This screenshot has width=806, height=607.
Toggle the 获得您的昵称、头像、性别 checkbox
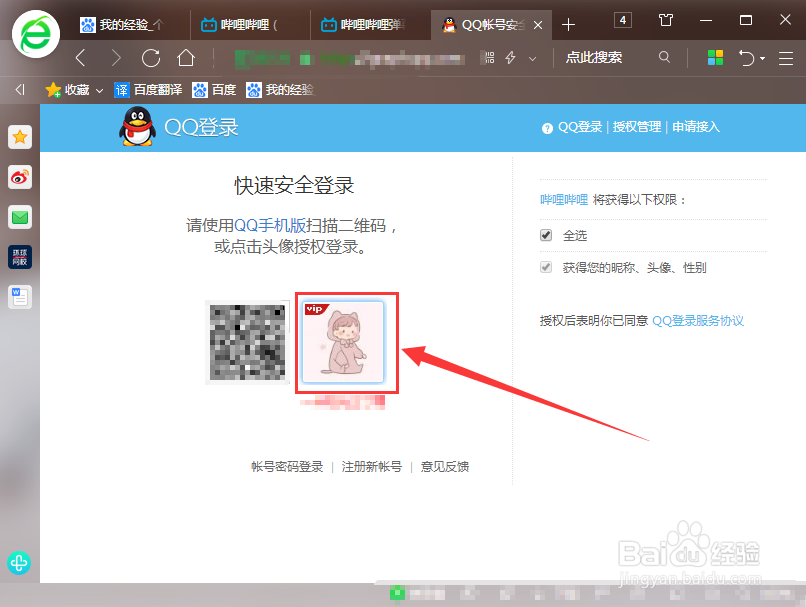click(546, 267)
